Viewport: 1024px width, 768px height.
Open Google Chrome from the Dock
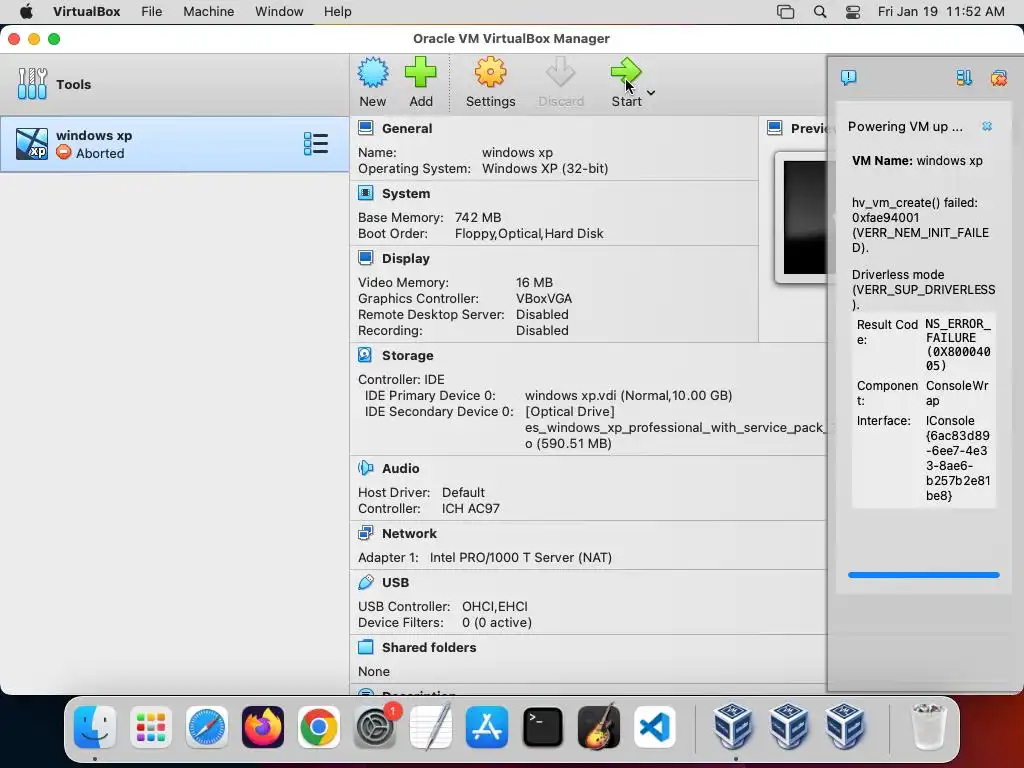(319, 727)
